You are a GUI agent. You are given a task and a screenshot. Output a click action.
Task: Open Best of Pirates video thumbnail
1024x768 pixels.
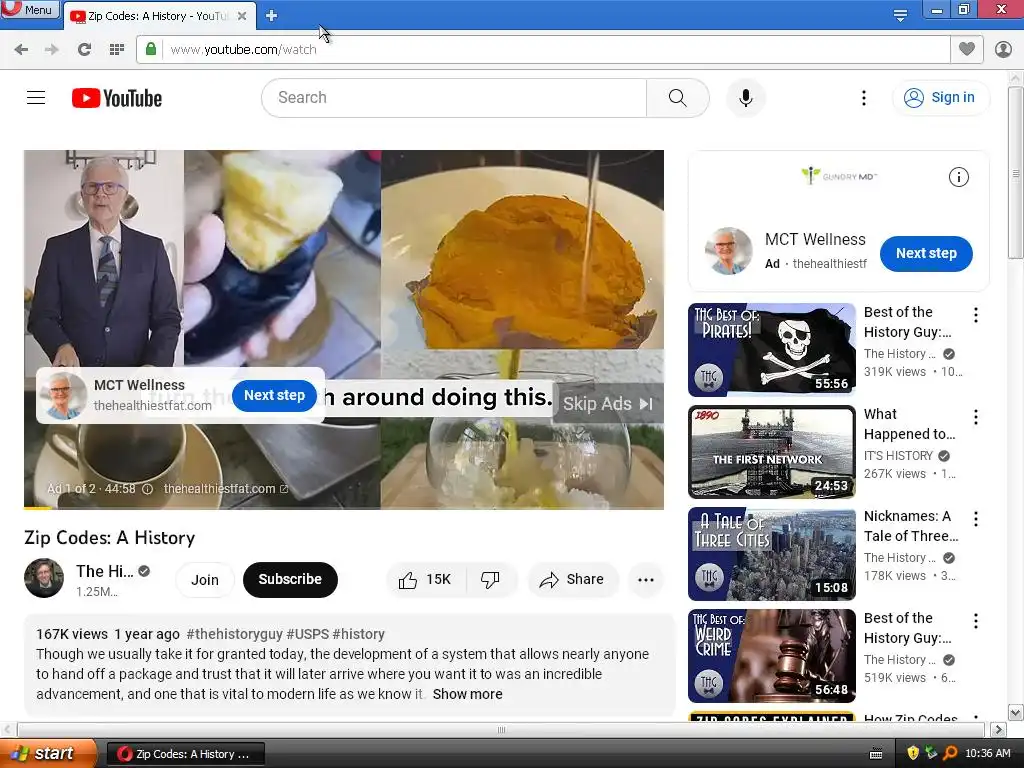tap(771, 350)
